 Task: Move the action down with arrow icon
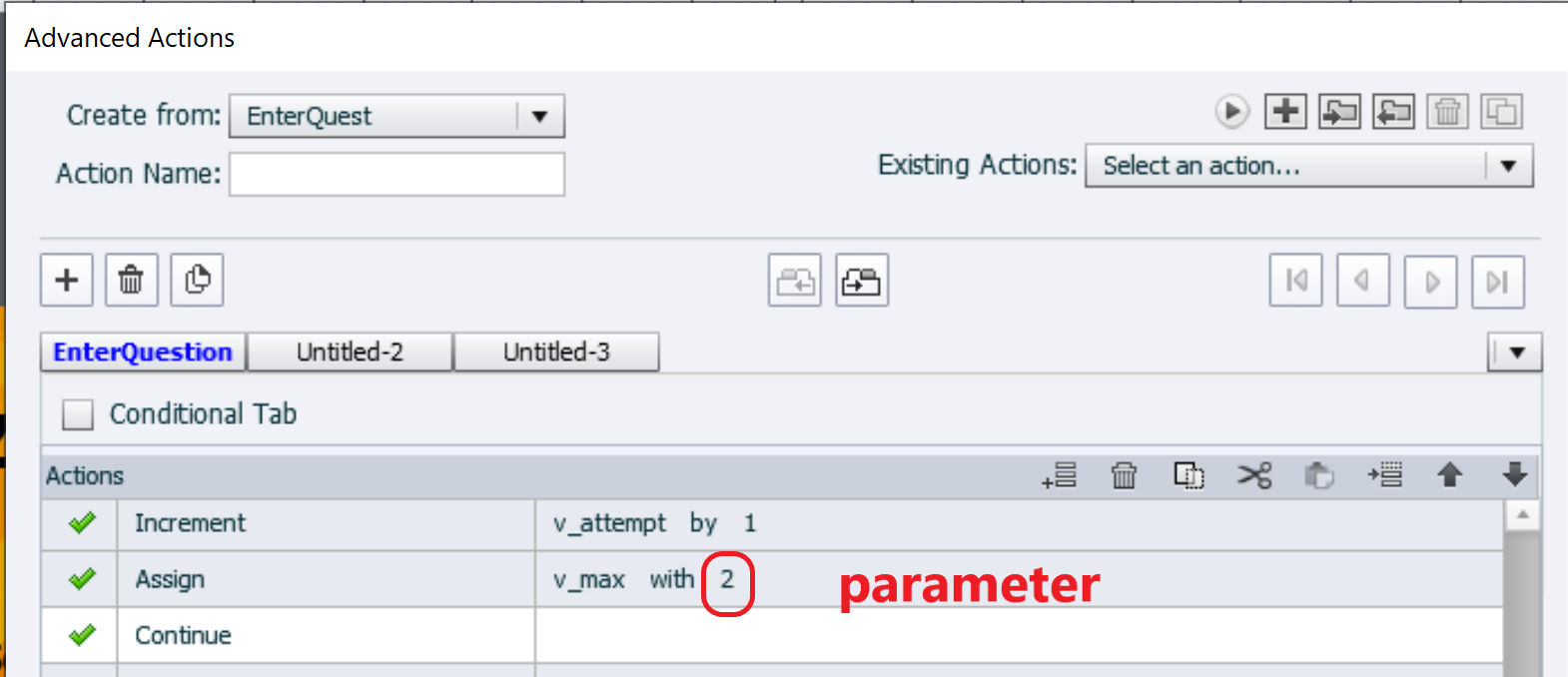pyautogui.click(x=1515, y=475)
